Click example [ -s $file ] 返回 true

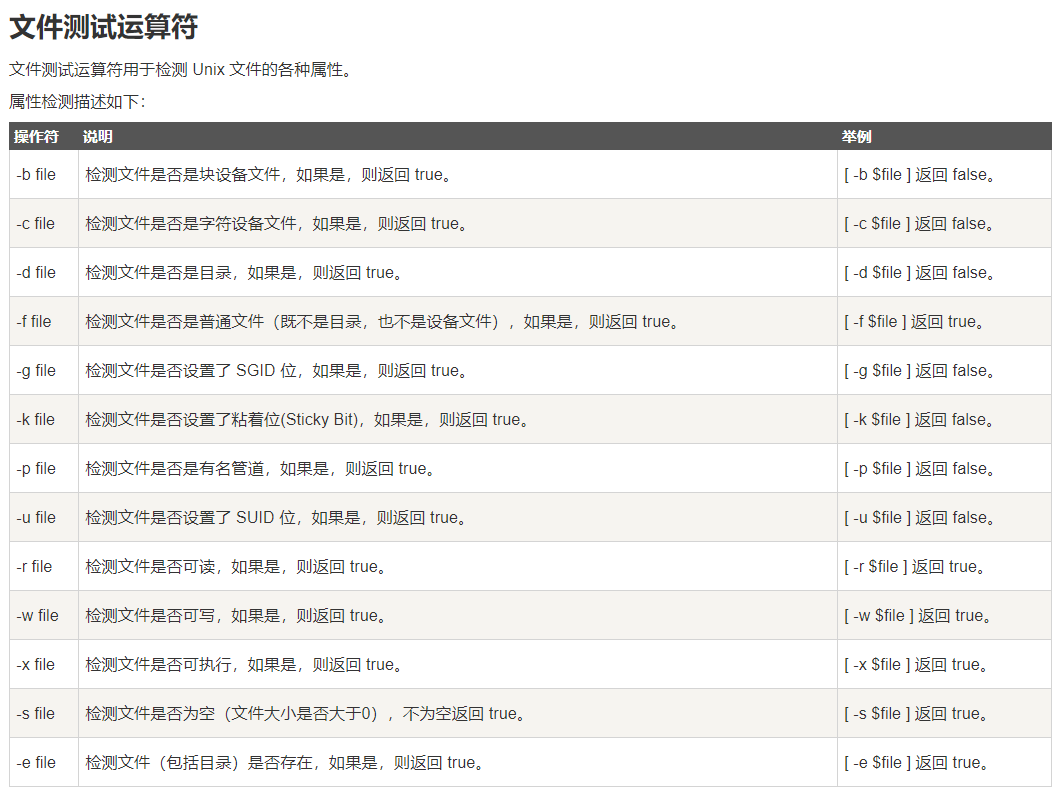pyautogui.click(x=916, y=714)
